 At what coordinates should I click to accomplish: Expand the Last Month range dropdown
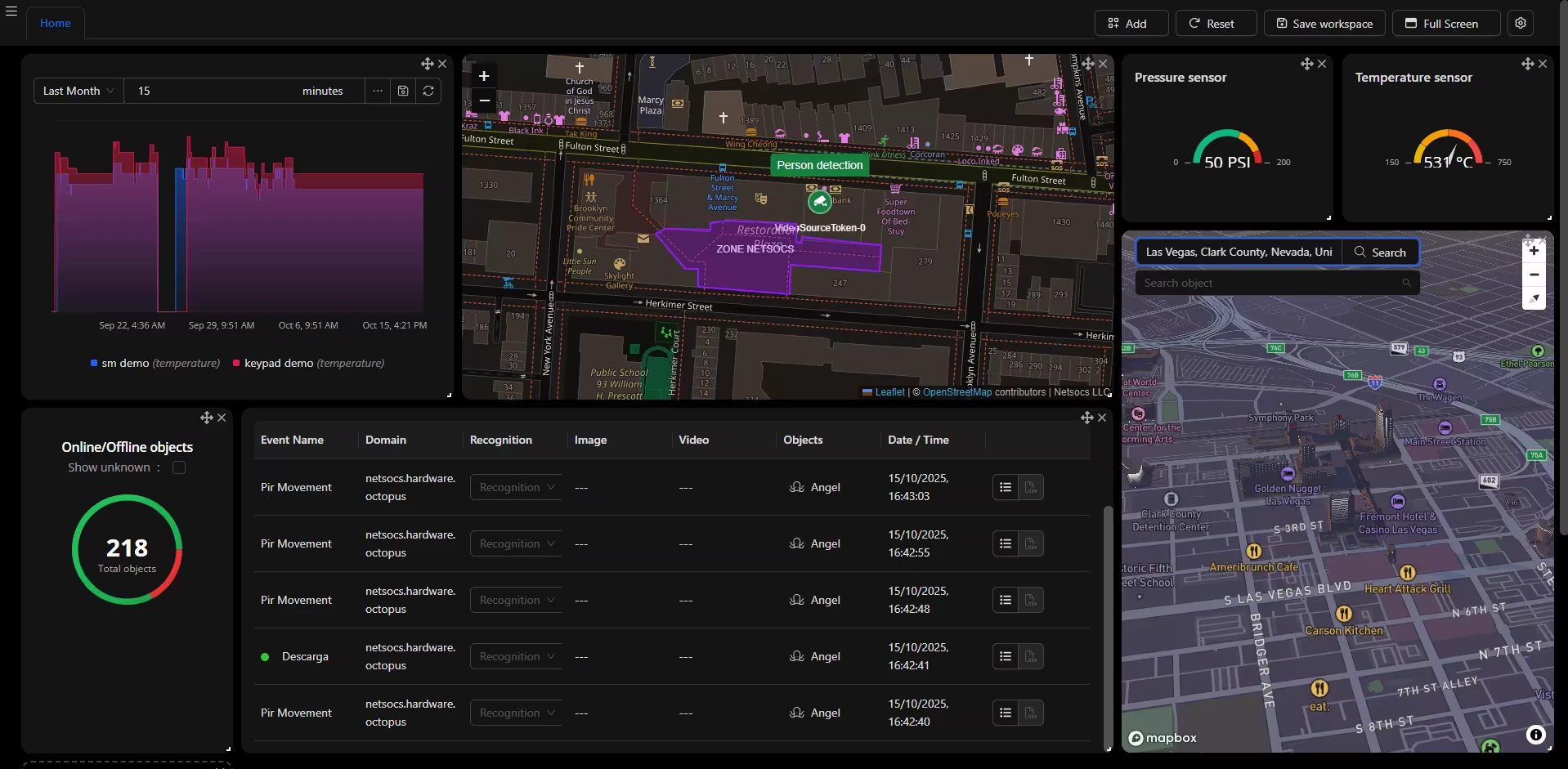[78, 91]
